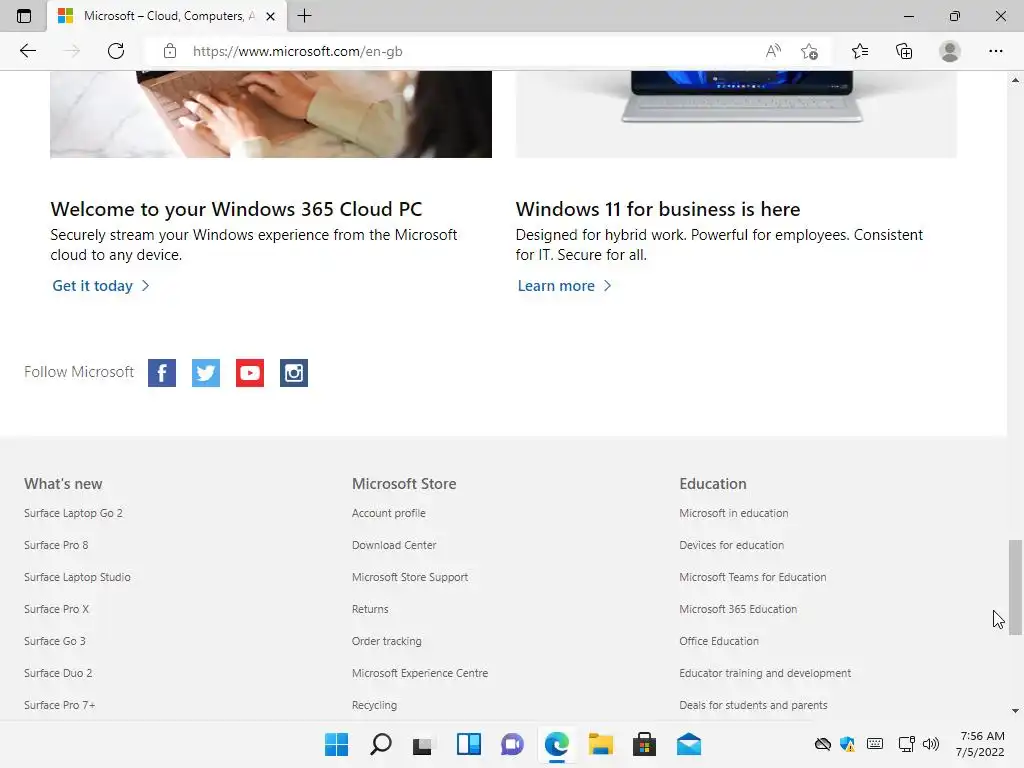Open Microsoft in education link
1024x768 pixels.
733,513
